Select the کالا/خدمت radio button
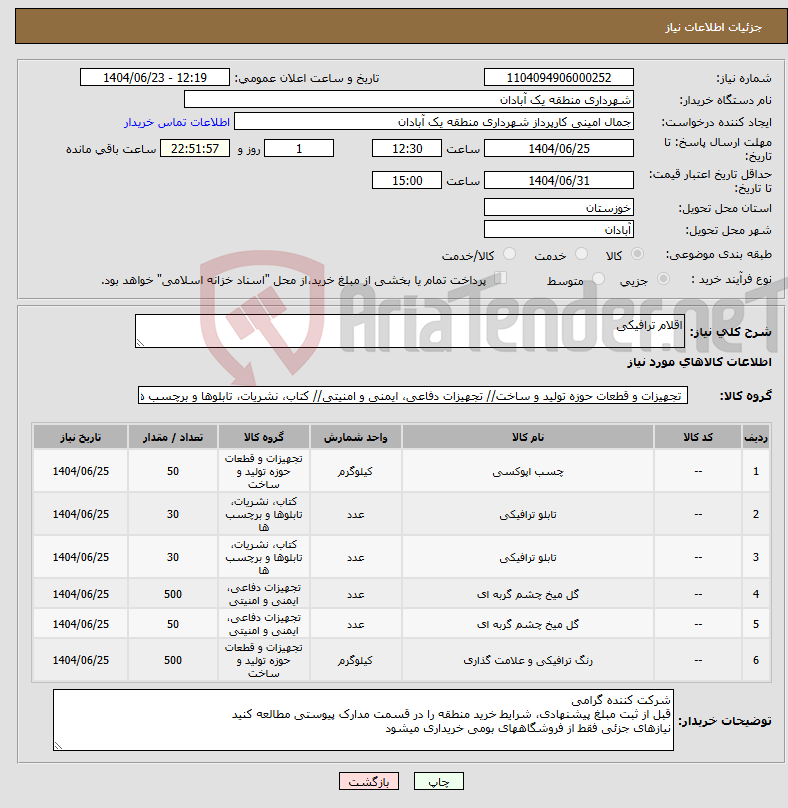788x808 pixels. pyautogui.click(x=509, y=254)
